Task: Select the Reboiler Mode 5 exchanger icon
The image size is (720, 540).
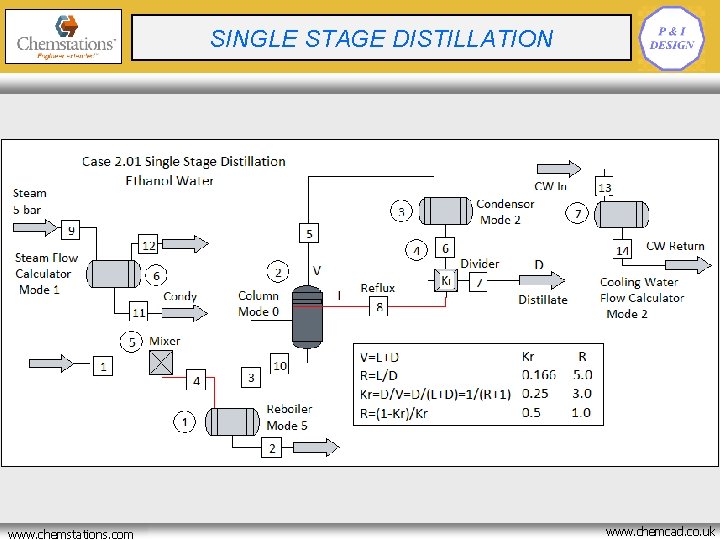Action: pyautogui.click(x=232, y=422)
